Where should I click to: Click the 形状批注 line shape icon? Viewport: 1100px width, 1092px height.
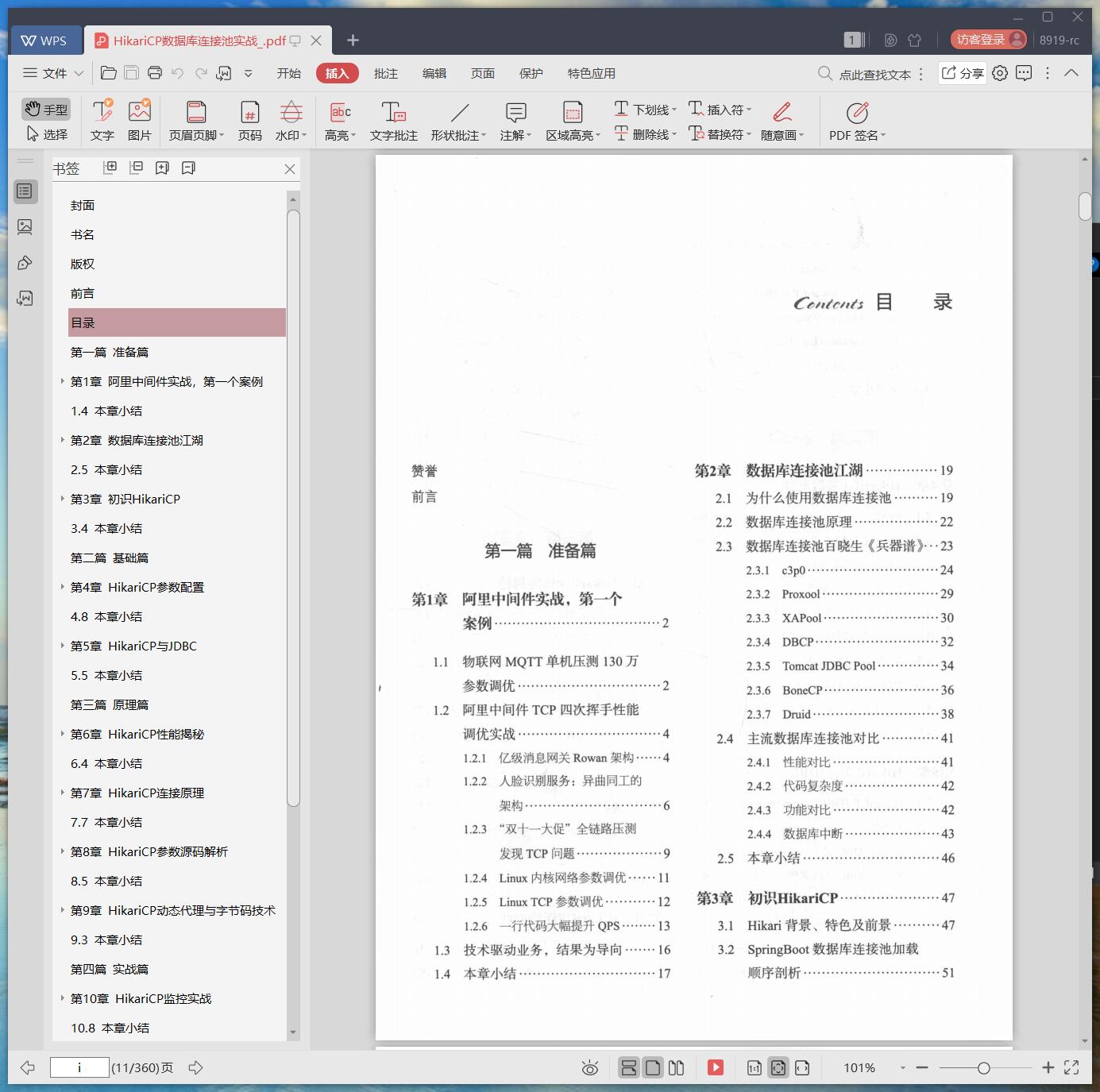click(460, 112)
